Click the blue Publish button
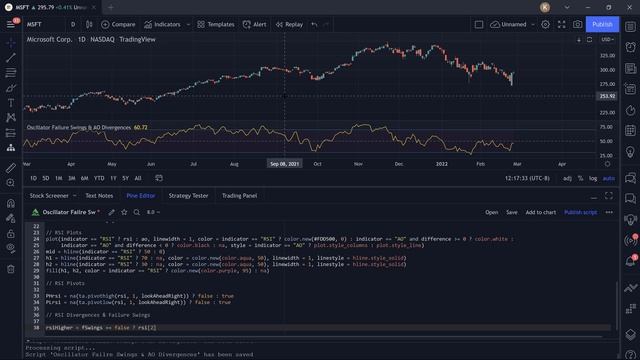Image resolution: width=640 pixels, height=360 pixels. 602,24
